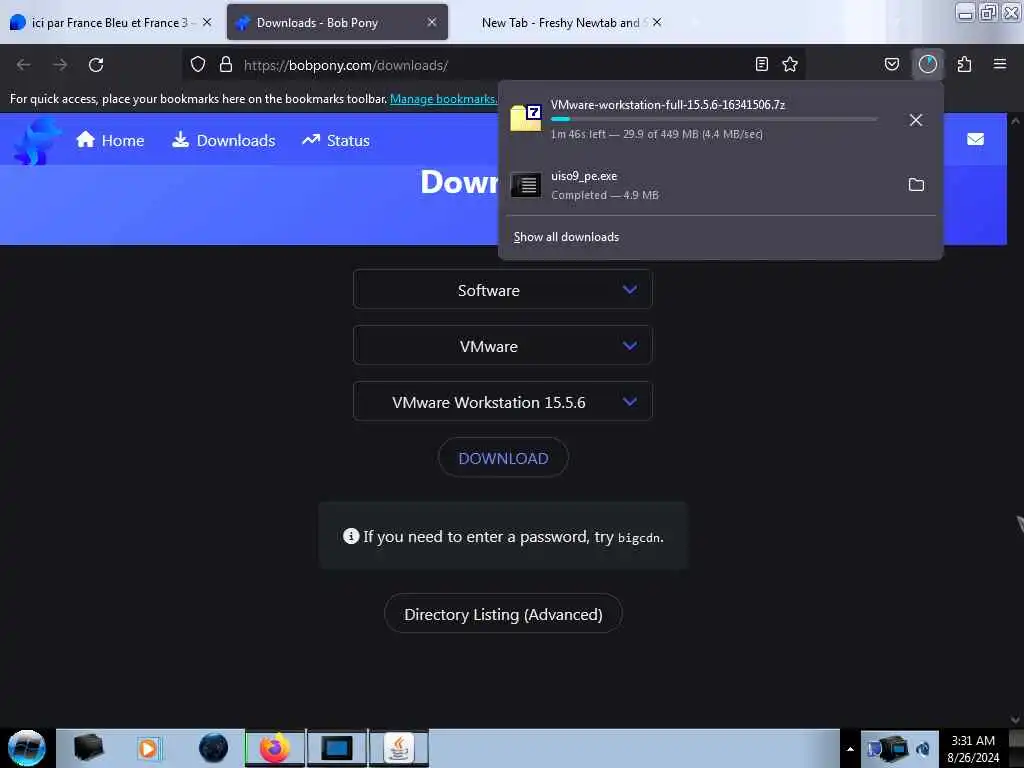Open Status navigation link
The width and height of the screenshot is (1024, 768).
336,140
